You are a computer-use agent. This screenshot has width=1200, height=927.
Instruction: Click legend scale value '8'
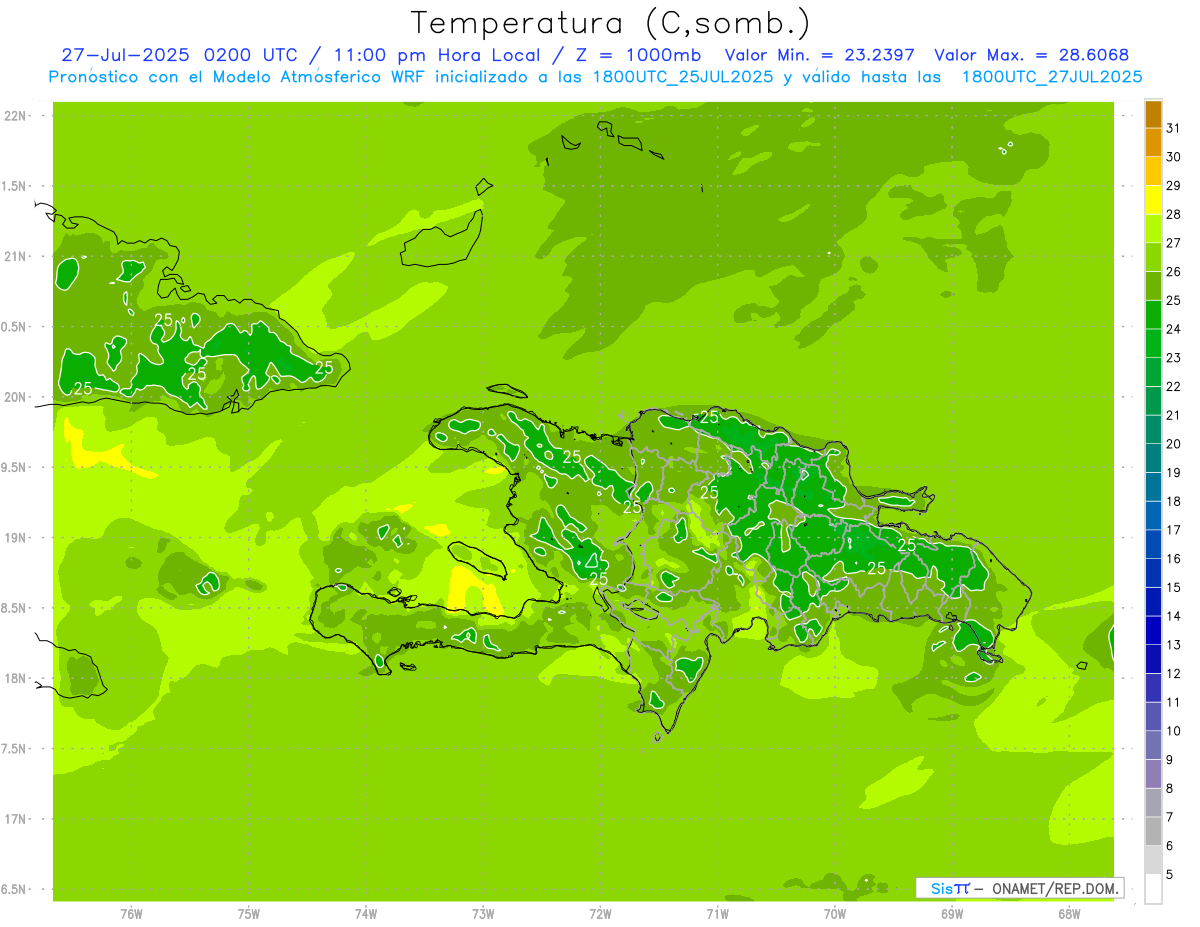point(1169,789)
